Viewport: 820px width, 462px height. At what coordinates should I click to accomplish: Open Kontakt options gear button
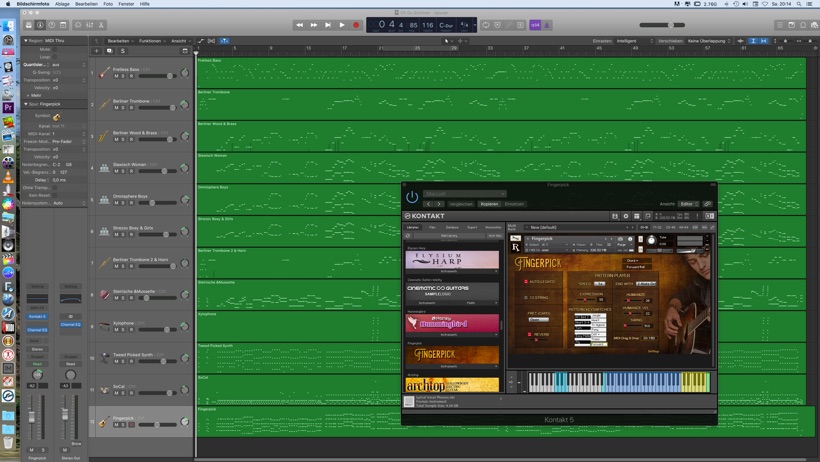click(x=625, y=216)
